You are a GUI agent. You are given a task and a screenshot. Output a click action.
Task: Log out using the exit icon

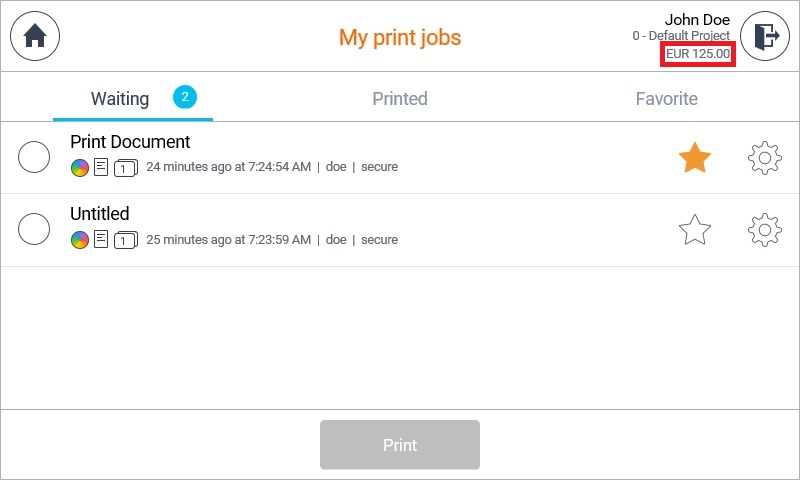click(765, 37)
